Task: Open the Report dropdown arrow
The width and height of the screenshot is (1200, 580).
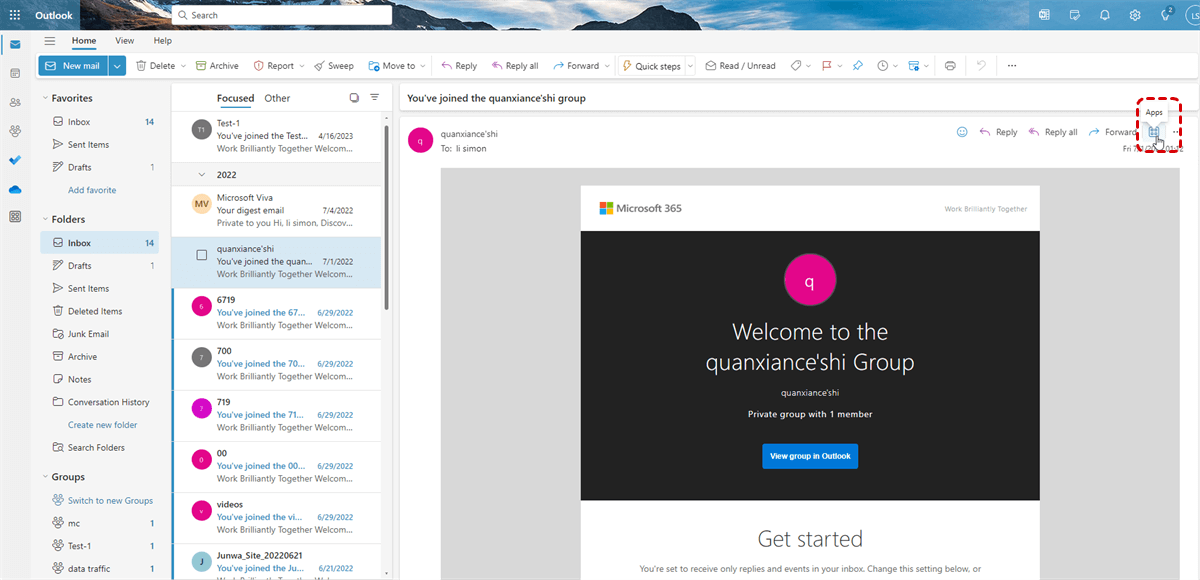Action: tap(302, 66)
